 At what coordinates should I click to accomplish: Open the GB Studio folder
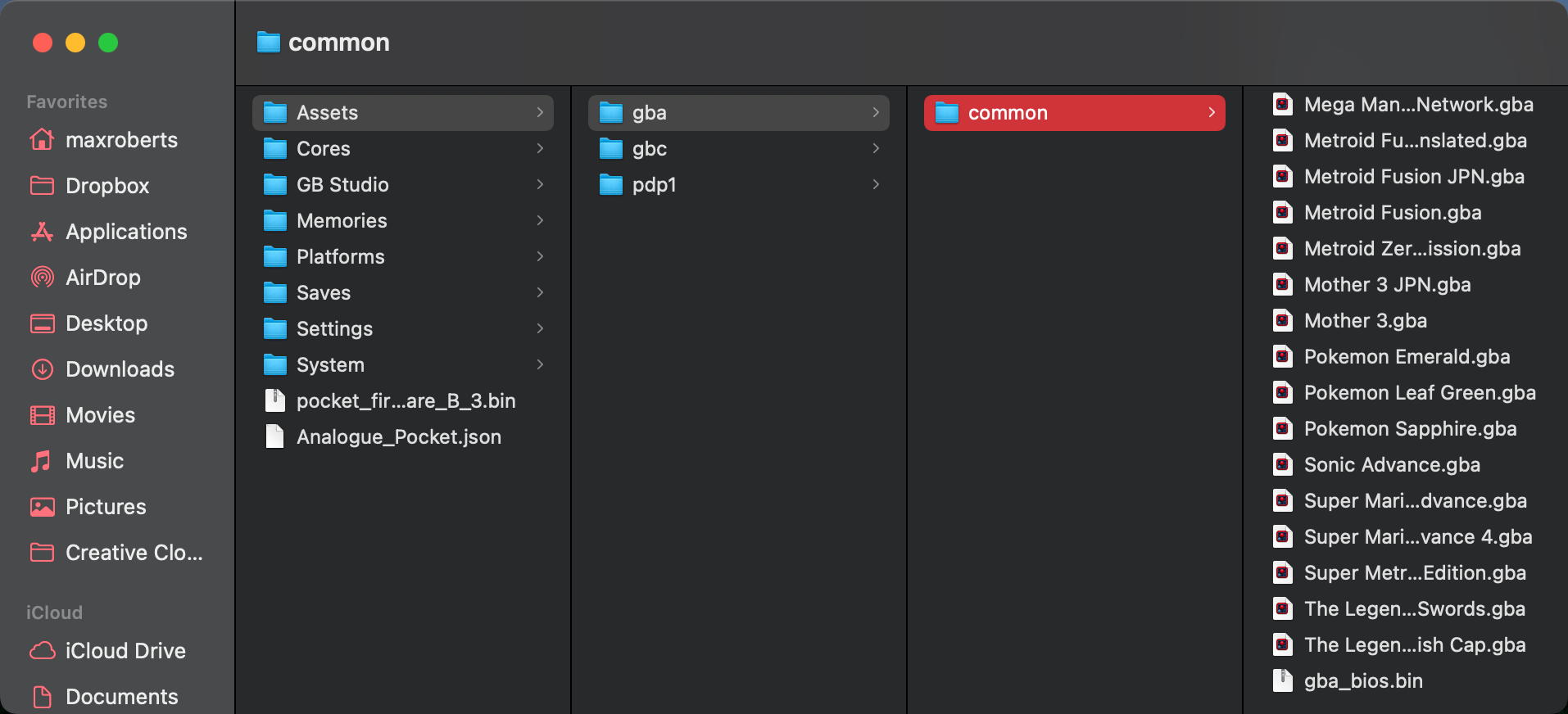[342, 185]
